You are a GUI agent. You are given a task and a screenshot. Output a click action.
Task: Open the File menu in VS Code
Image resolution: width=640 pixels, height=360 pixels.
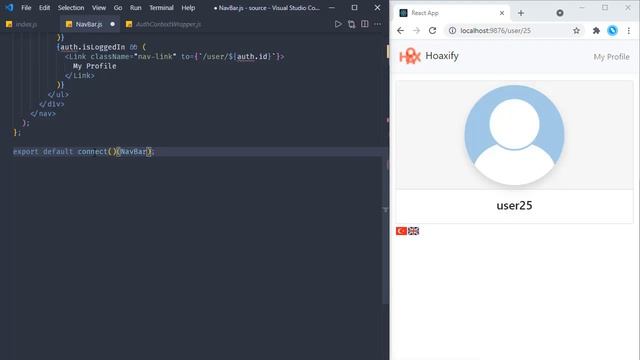point(26,8)
